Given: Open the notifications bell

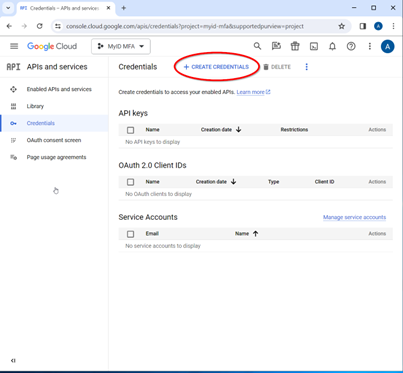Looking at the screenshot, I should [x=332, y=46].
